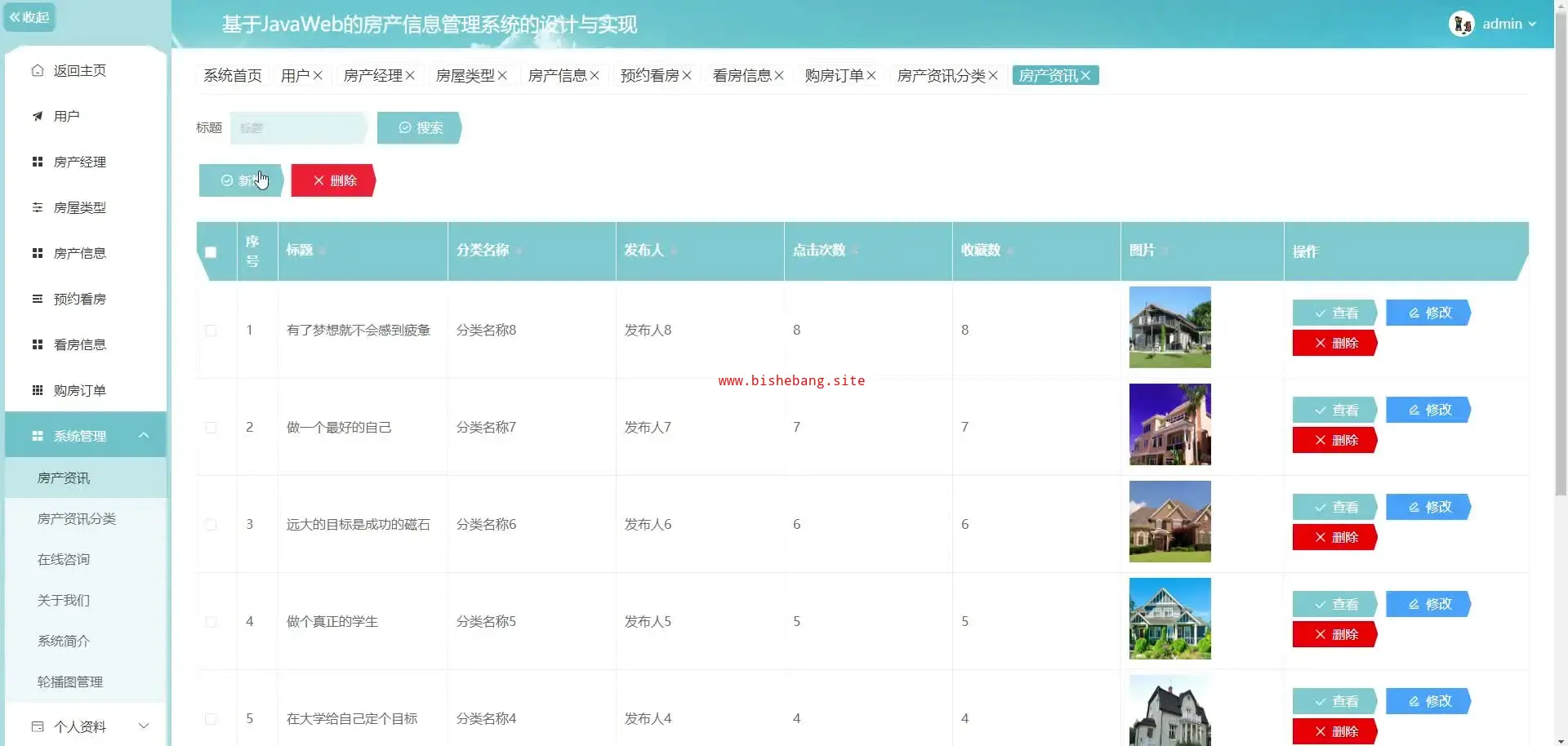Switch to the 房产信息 tab
1568x746 pixels.
pos(557,76)
